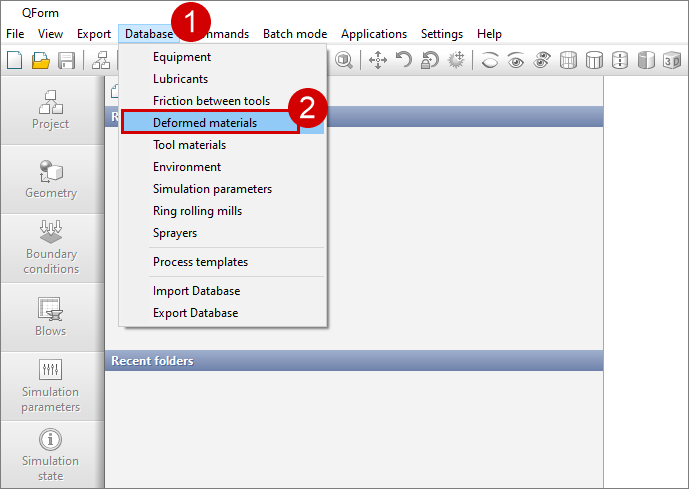Click the open folder toolbar icon

(x=41, y=60)
